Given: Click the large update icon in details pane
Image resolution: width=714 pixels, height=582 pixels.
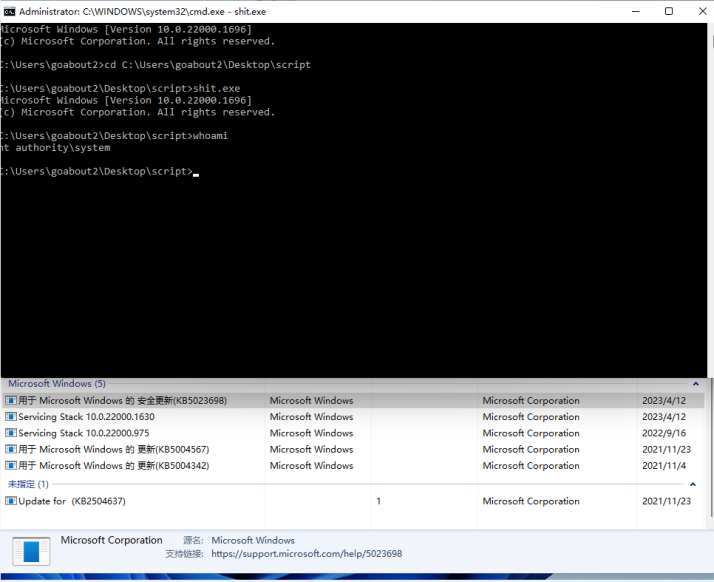Looking at the screenshot, I should coord(31,551).
